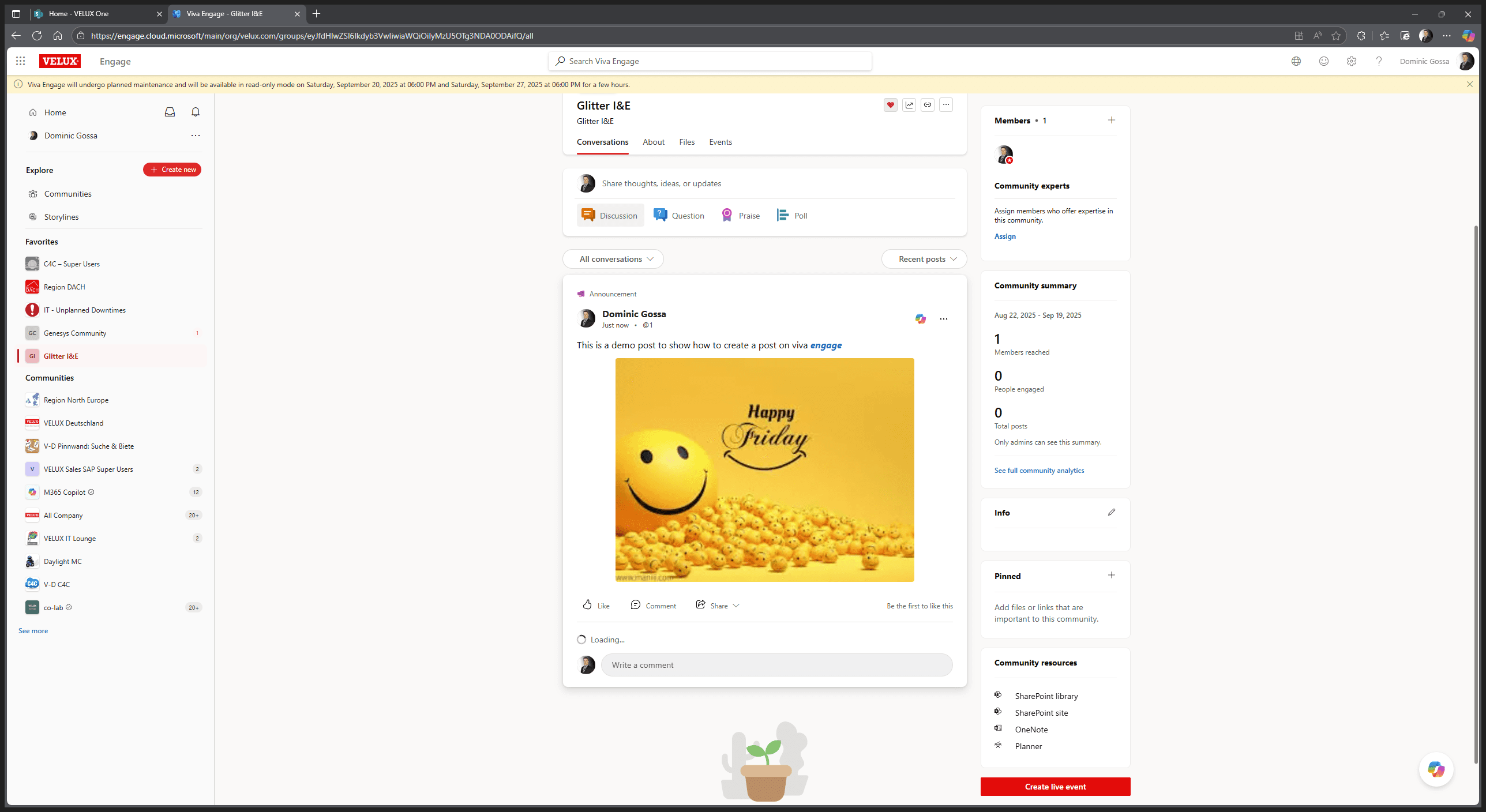Screen dimensions: 1486x812
Task: Click the Create live event button
Action: click(1055, 787)
